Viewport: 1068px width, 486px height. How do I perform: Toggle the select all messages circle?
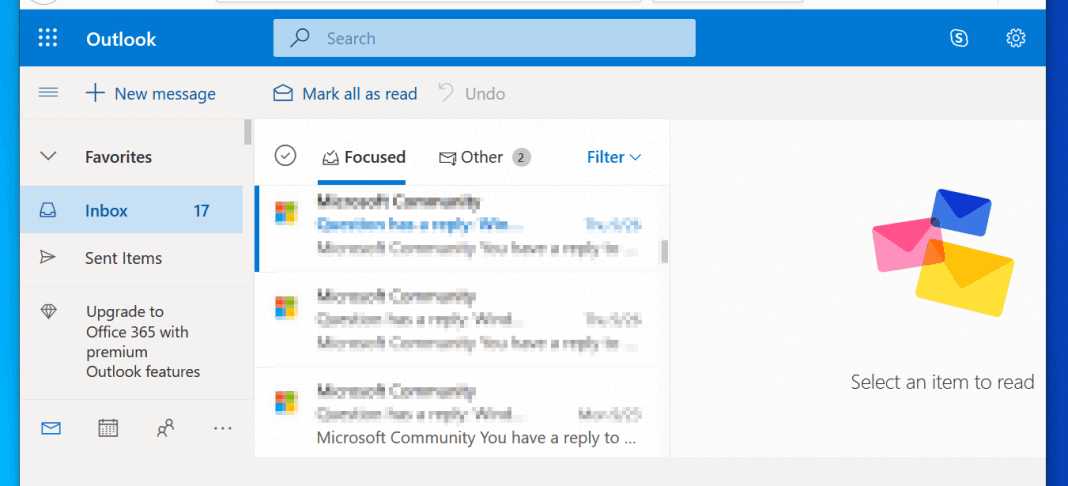(x=285, y=156)
